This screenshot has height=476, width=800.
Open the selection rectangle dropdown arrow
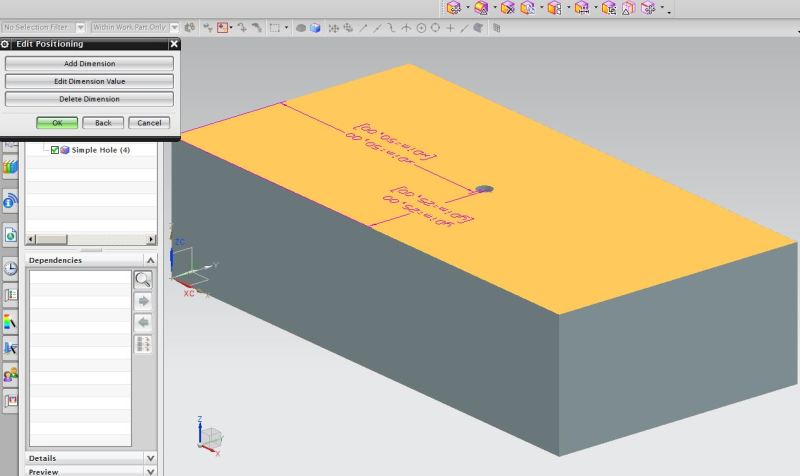[286, 28]
